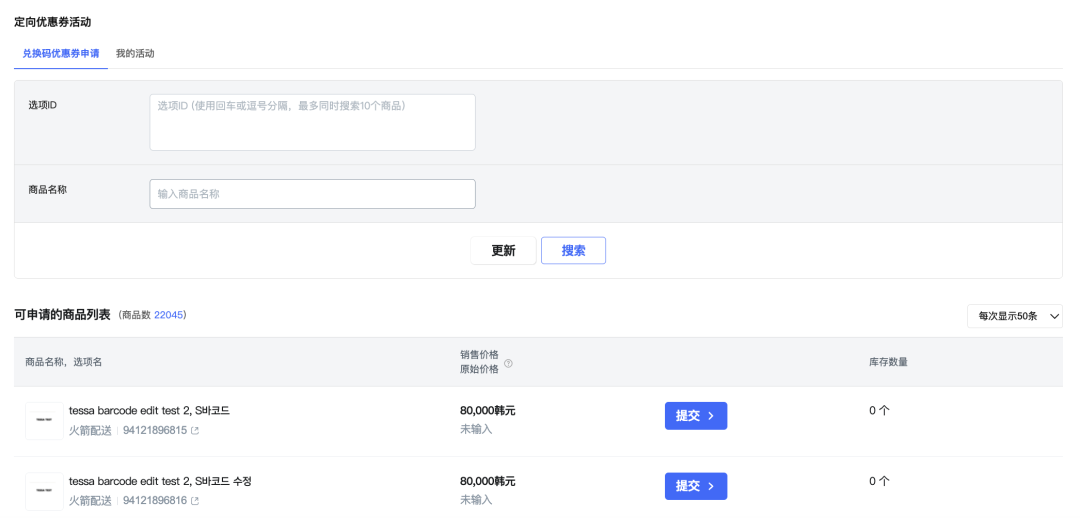Open product name ending in S바코드
This screenshot has height=518, width=1080.
pyautogui.click(x=149, y=411)
